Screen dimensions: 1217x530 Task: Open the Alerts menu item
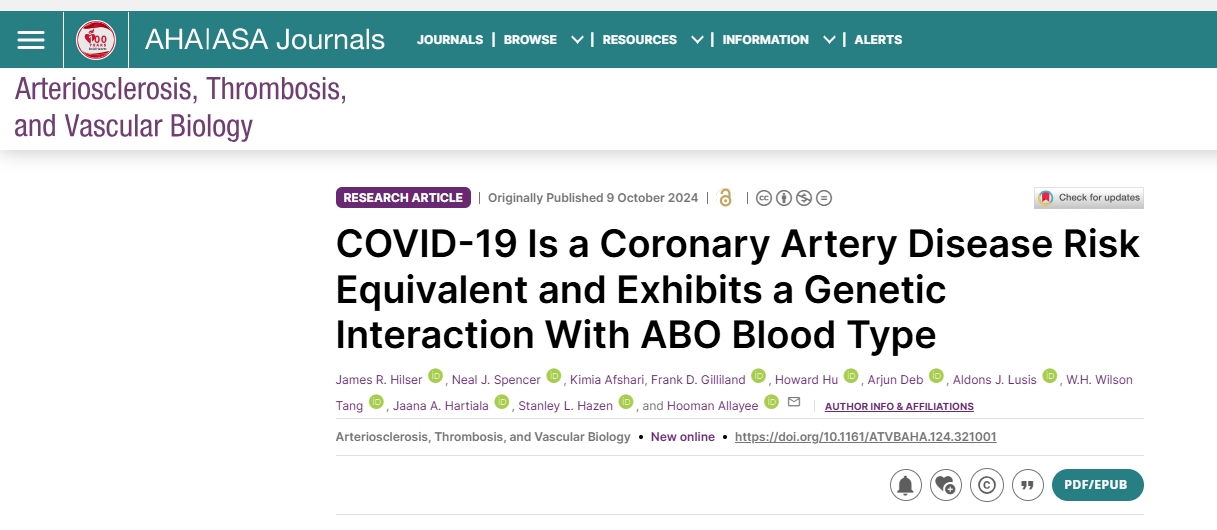click(878, 40)
